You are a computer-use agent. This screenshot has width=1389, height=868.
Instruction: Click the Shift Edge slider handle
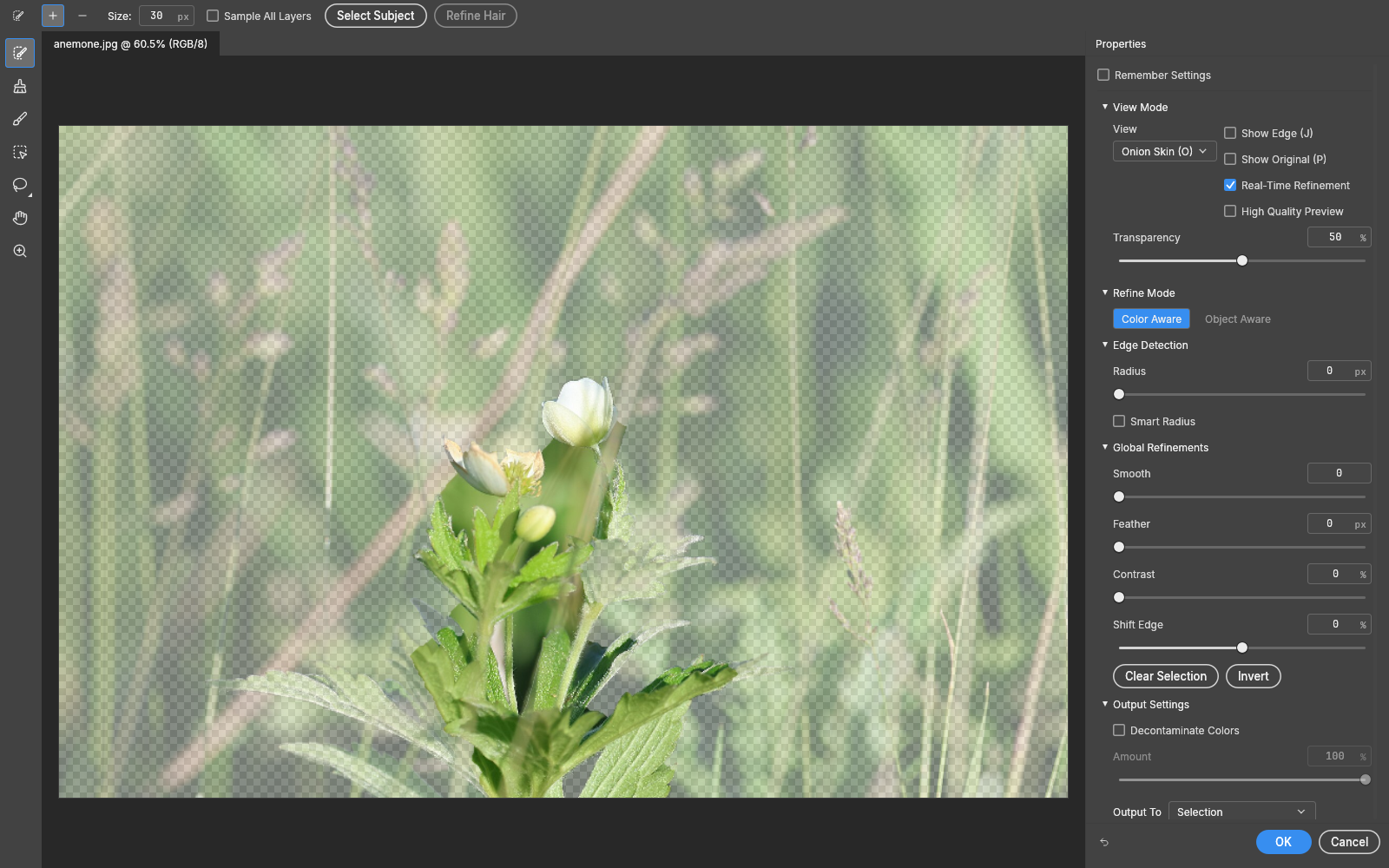click(1242, 648)
